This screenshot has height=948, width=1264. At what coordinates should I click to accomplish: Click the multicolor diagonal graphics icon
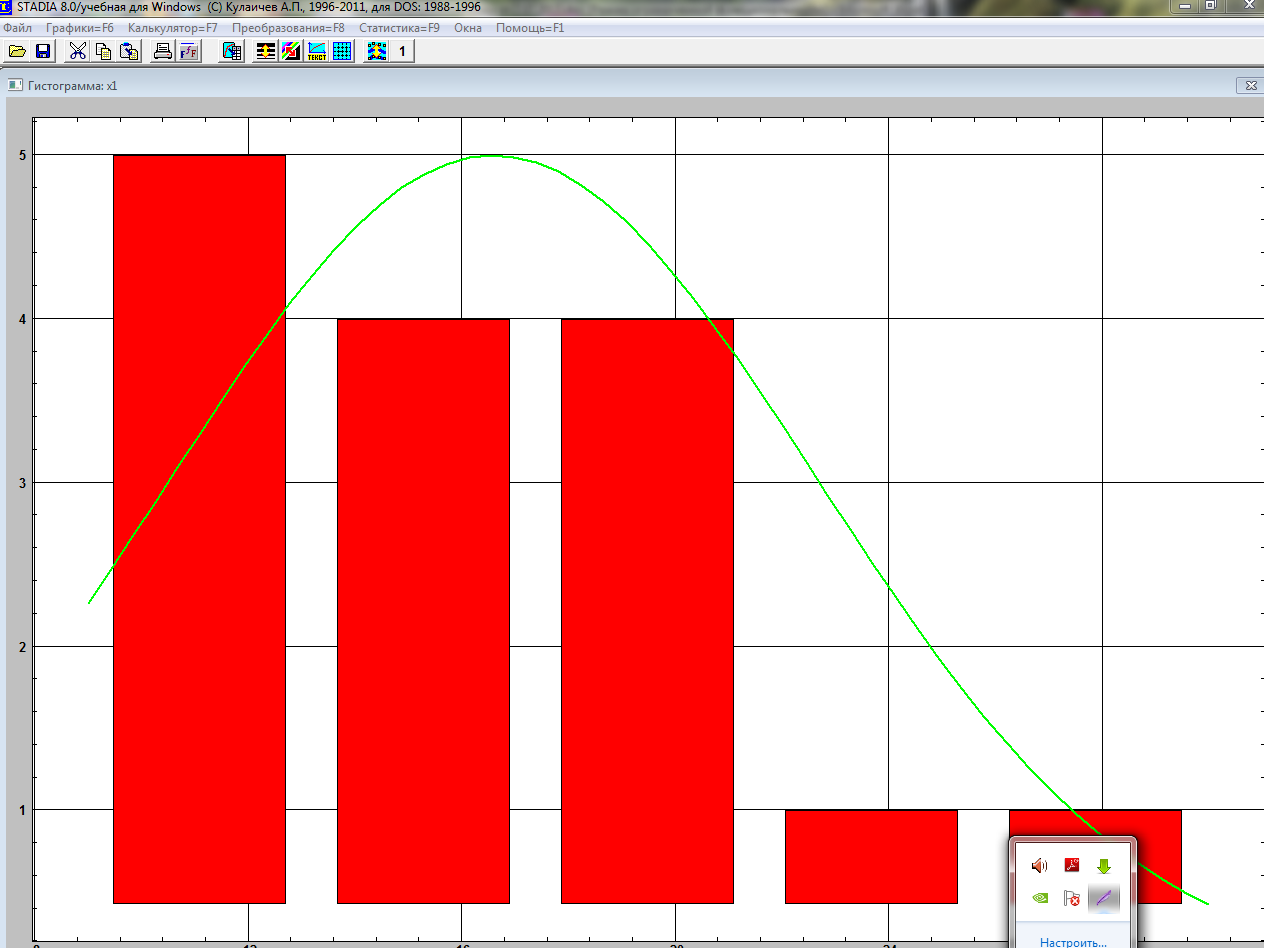(x=291, y=51)
